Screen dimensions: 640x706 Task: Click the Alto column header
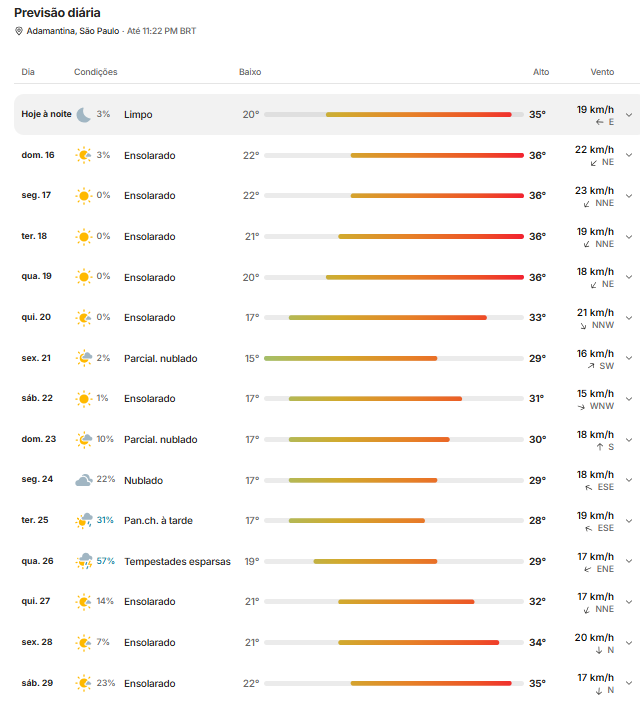pos(541,72)
